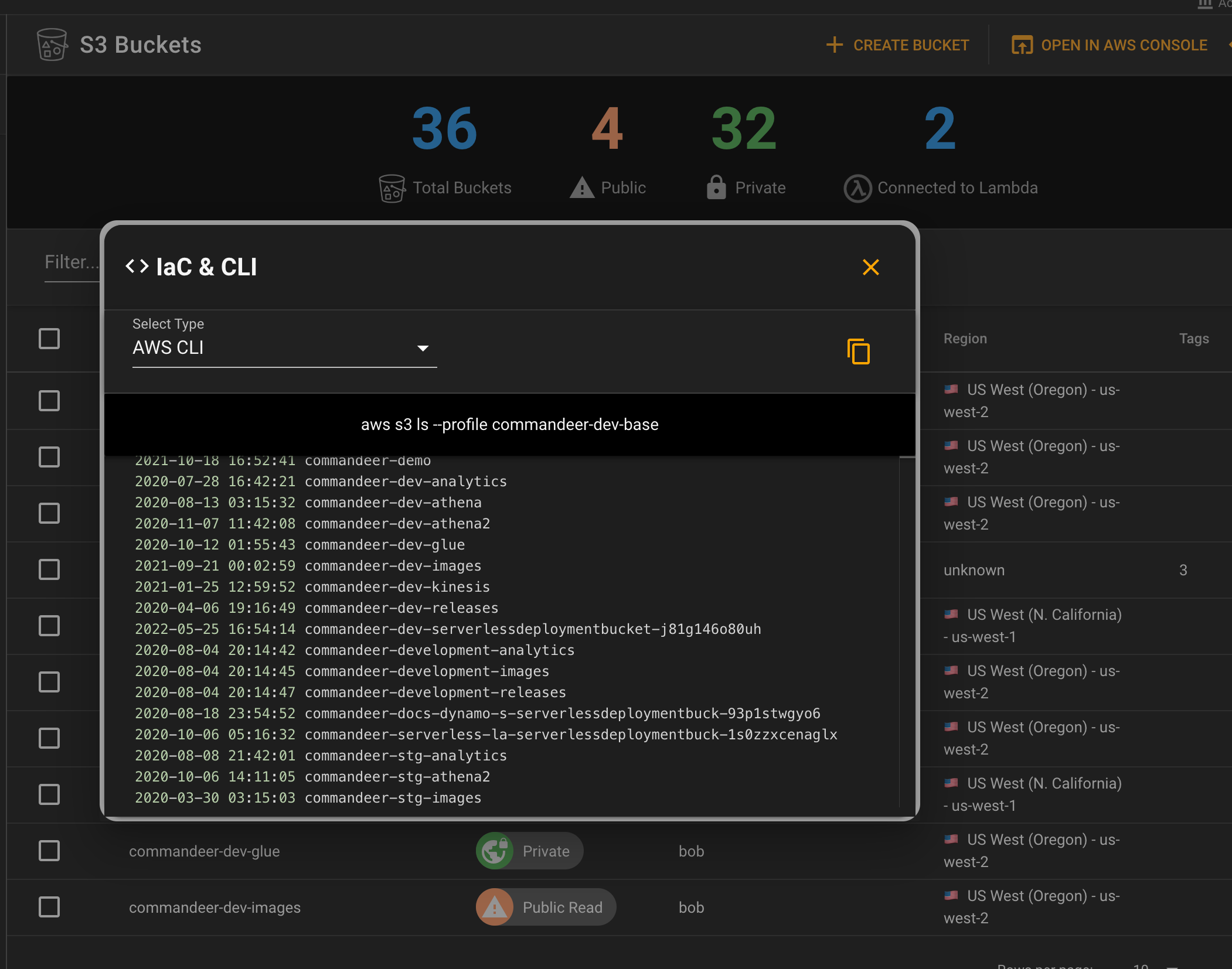This screenshot has width=1232, height=969.
Task: Click the commandeer-dev-glue bucket name
Action: point(204,851)
